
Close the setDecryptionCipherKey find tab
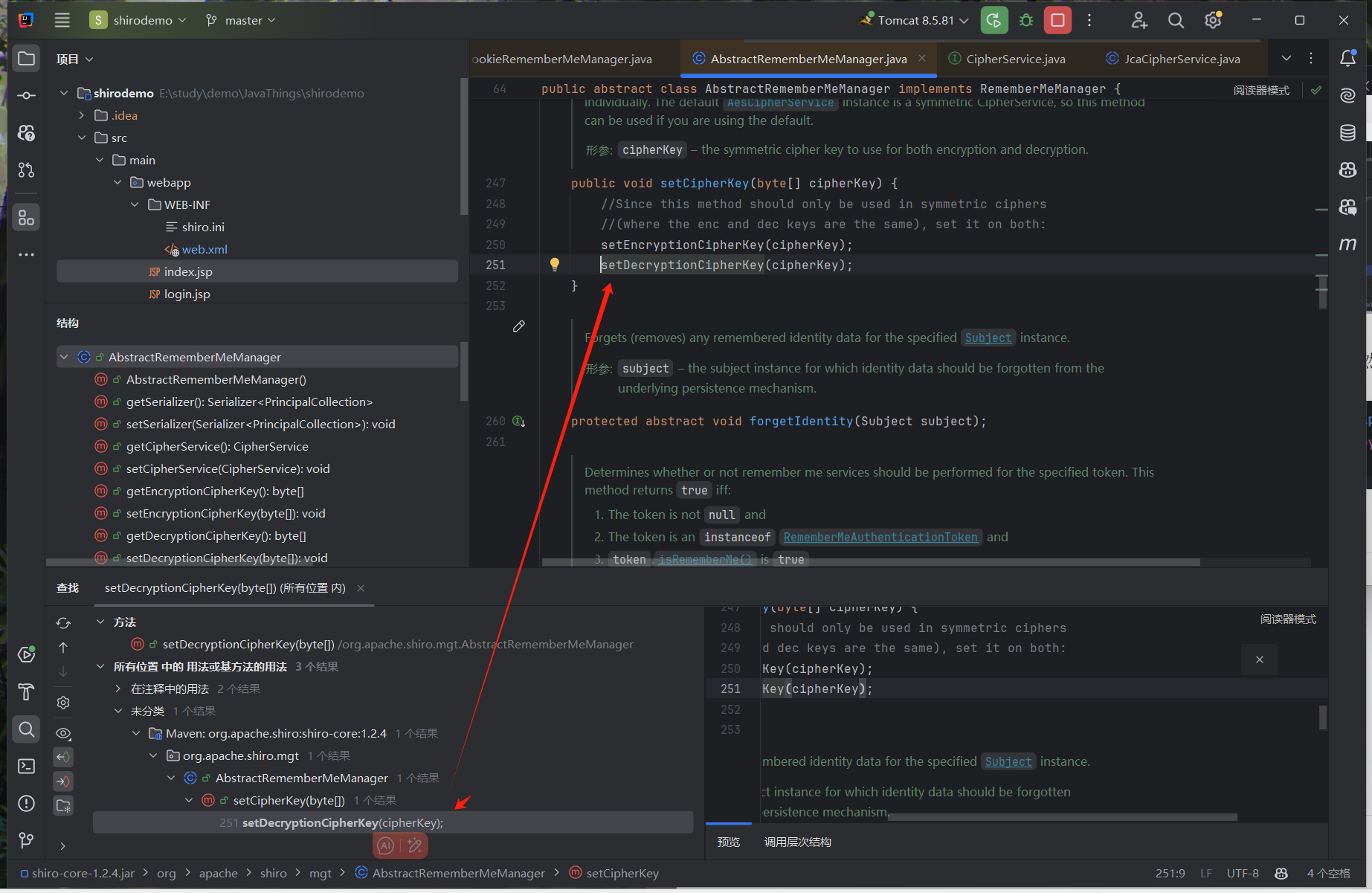[x=361, y=588]
